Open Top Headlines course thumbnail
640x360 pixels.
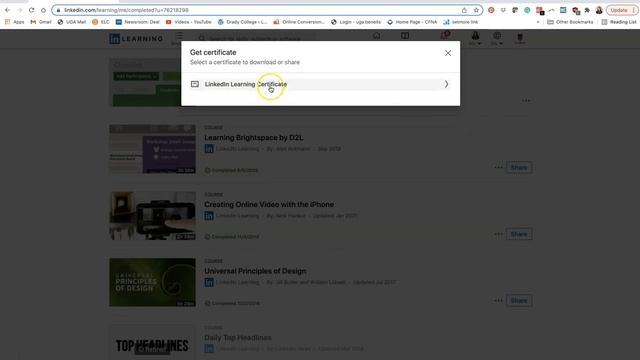point(152,342)
